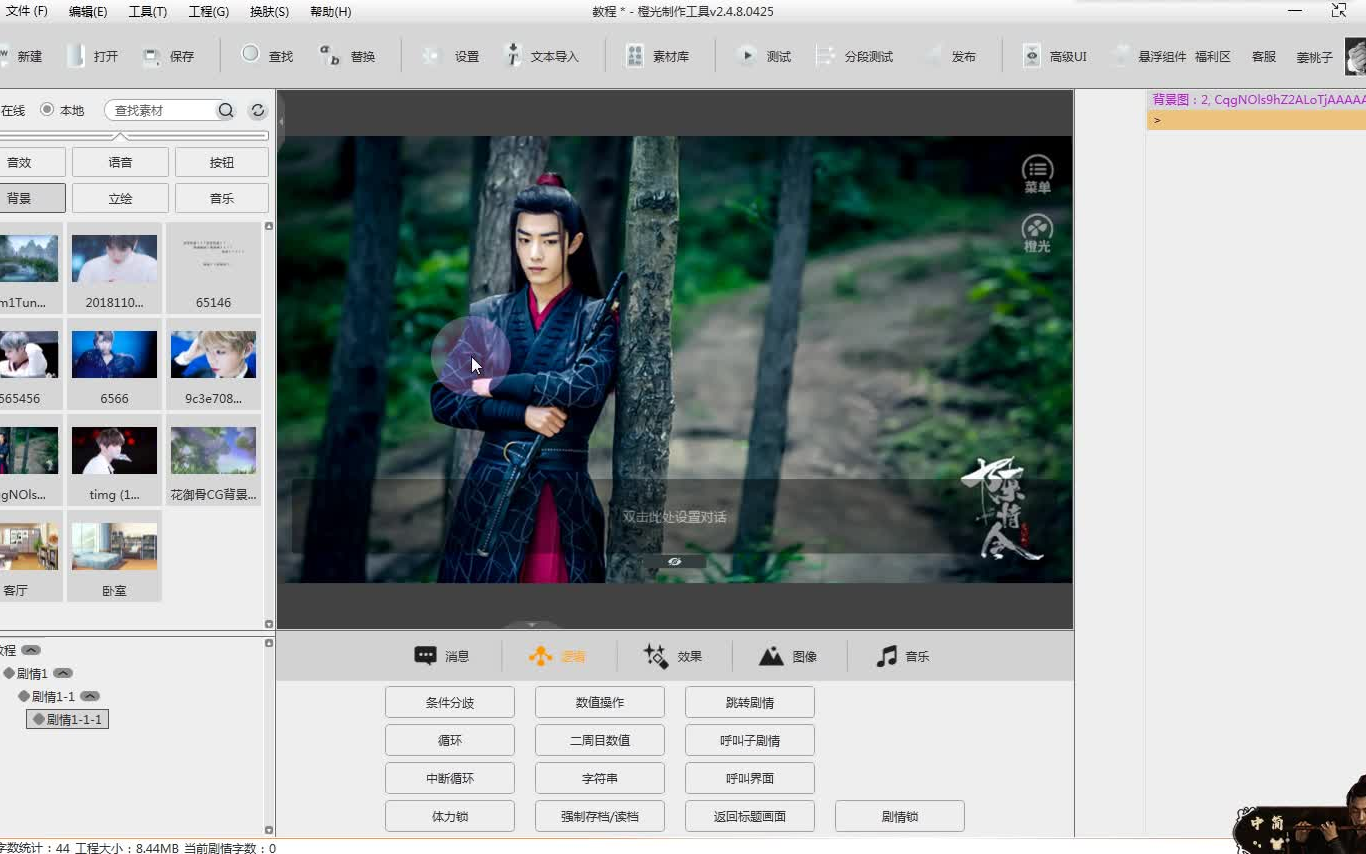
Task: Switch to 消息 message tab
Action: click(442, 656)
